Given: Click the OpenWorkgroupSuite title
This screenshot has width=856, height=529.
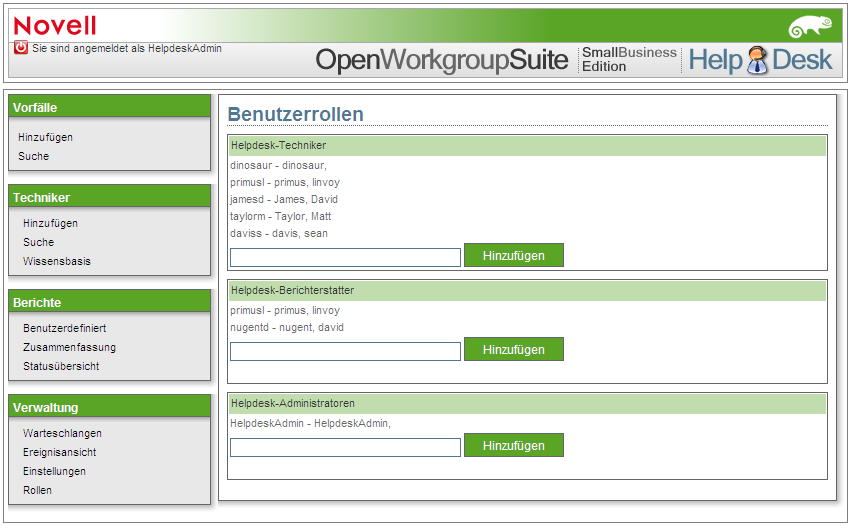Looking at the screenshot, I should pos(442,60).
